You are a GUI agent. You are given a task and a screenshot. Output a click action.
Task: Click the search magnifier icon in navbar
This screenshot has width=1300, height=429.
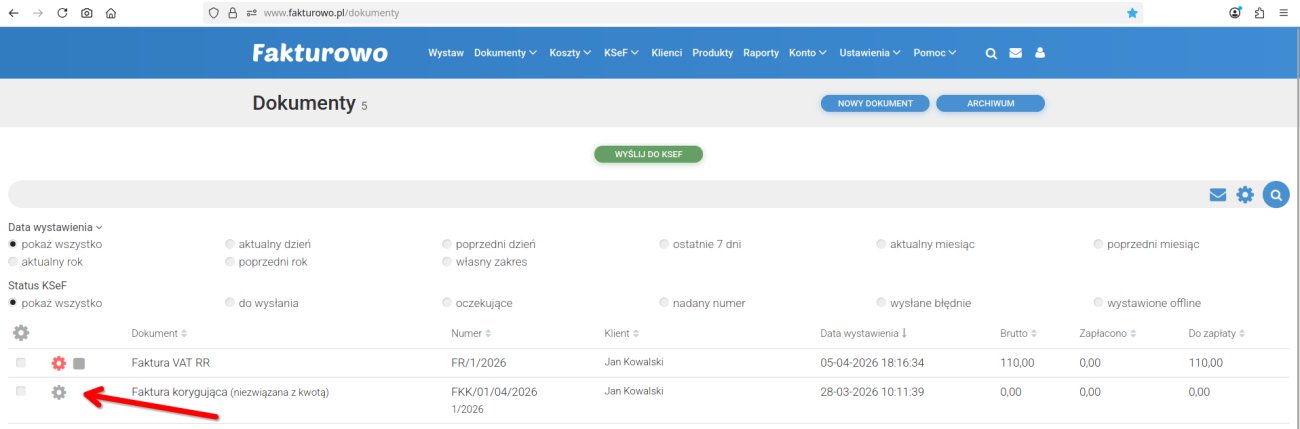click(x=992, y=53)
